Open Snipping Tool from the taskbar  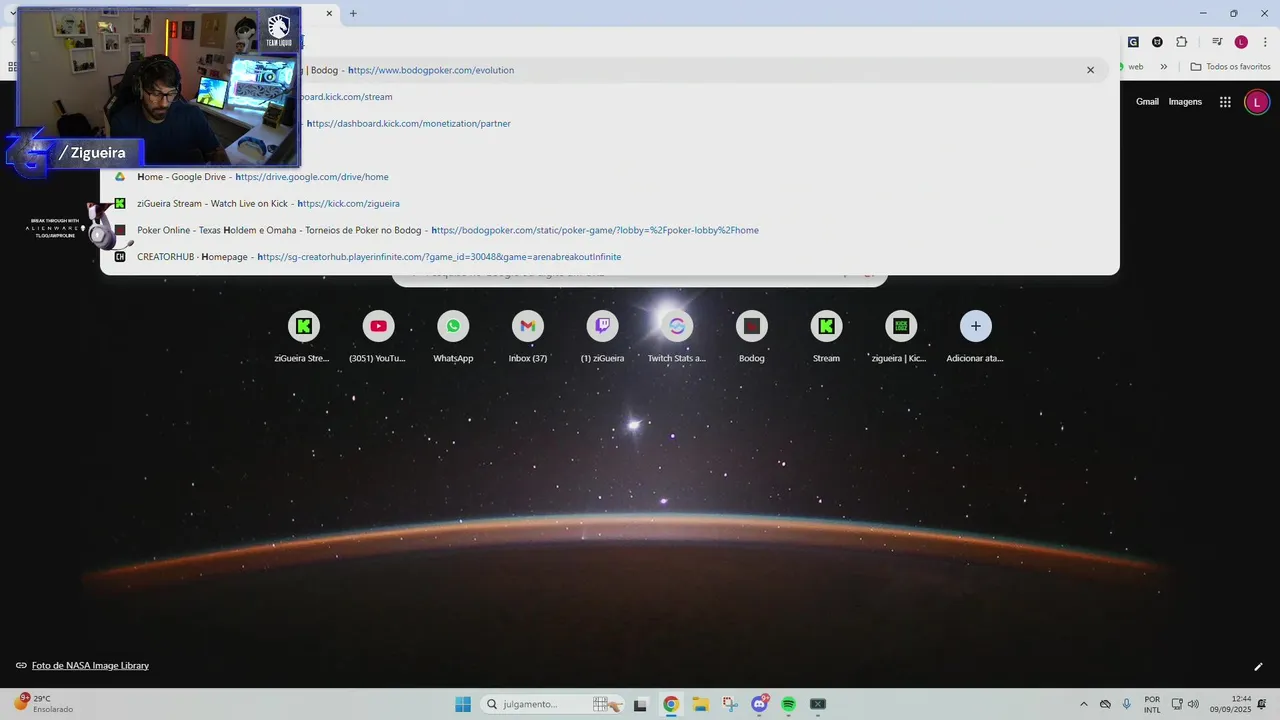pos(730,704)
